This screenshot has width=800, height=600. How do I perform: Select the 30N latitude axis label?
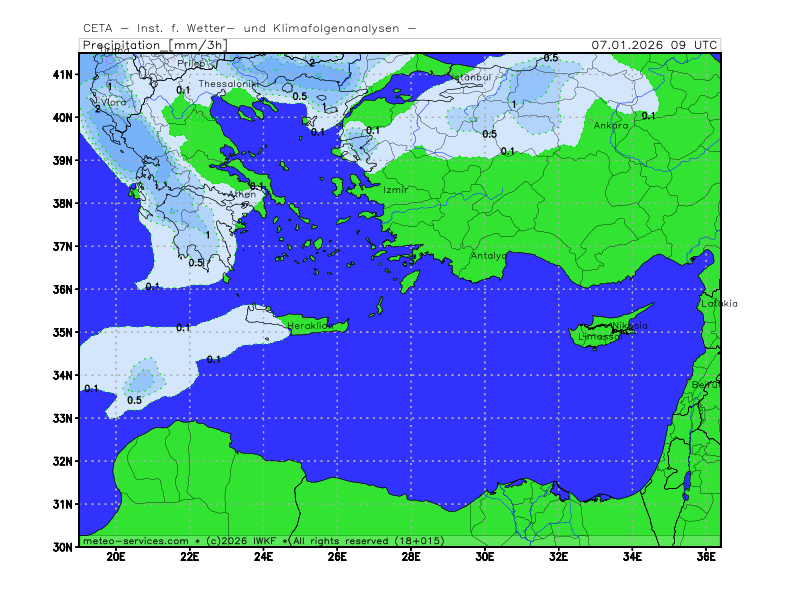(x=63, y=547)
